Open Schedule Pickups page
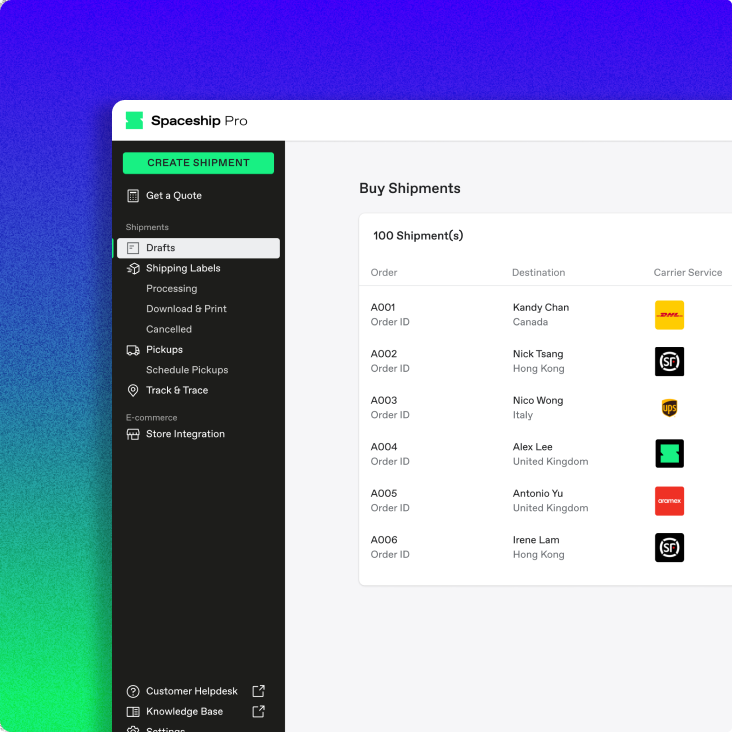Screen dimensions: 732x732 (x=187, y=370)
